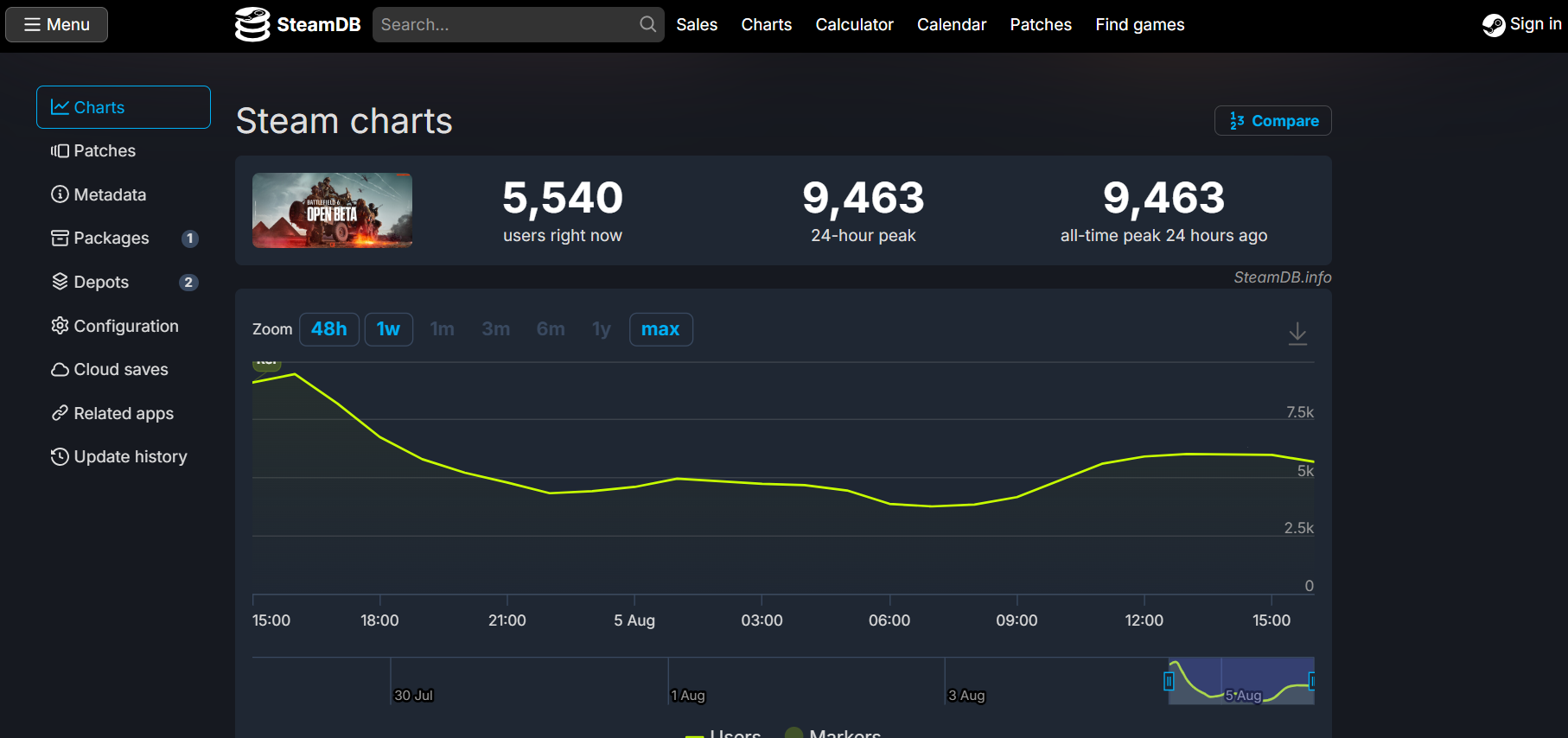1568x738 pixels.
Task: Click the line chart icon in the sidebar
Action: click(60, 107)
